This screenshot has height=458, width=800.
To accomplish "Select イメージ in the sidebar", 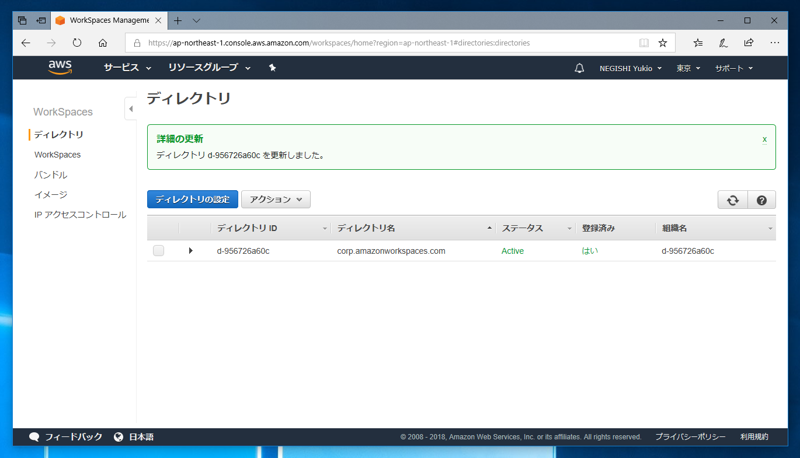I will coord(51,195).
